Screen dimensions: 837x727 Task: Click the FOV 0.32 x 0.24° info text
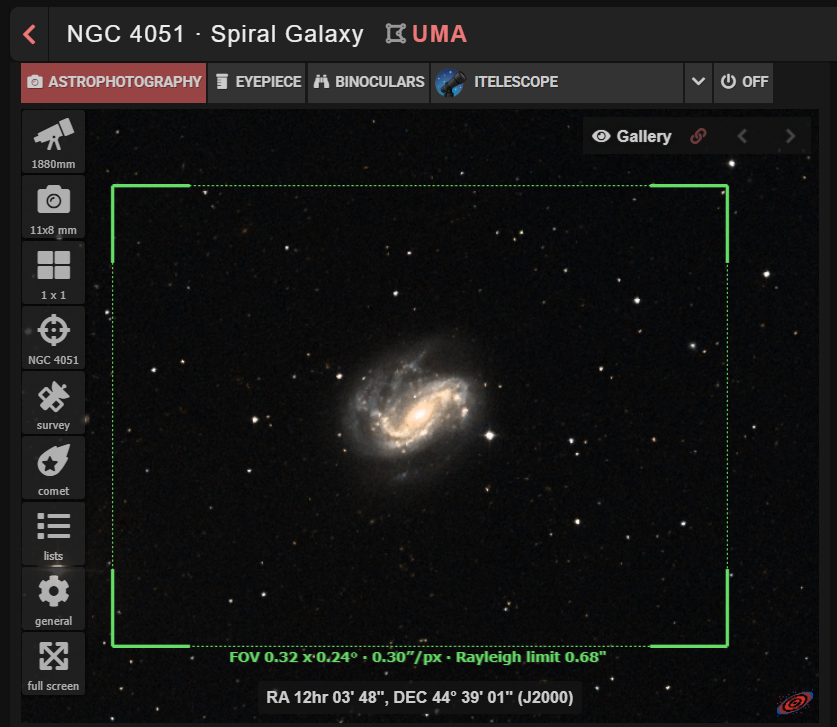(417, 657)
